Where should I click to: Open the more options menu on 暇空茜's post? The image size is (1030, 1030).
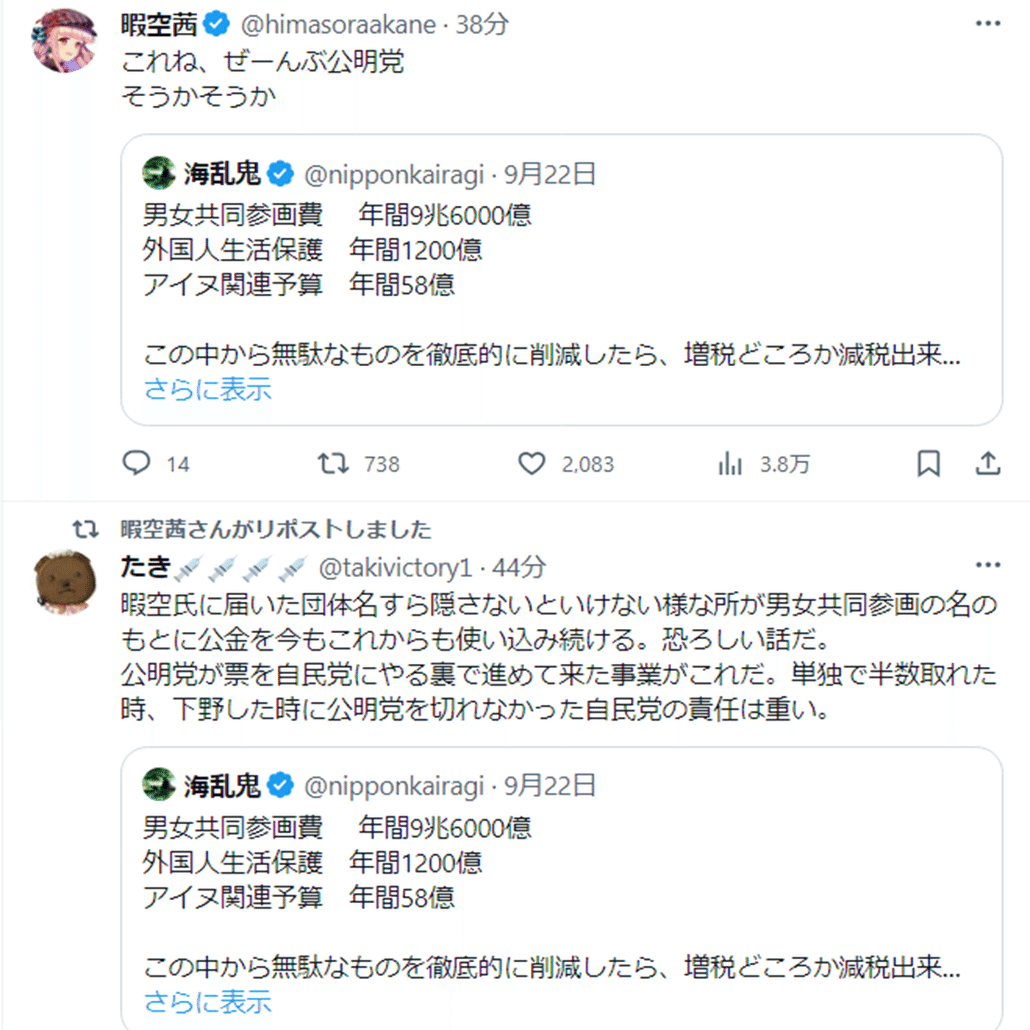click(987, 24)
